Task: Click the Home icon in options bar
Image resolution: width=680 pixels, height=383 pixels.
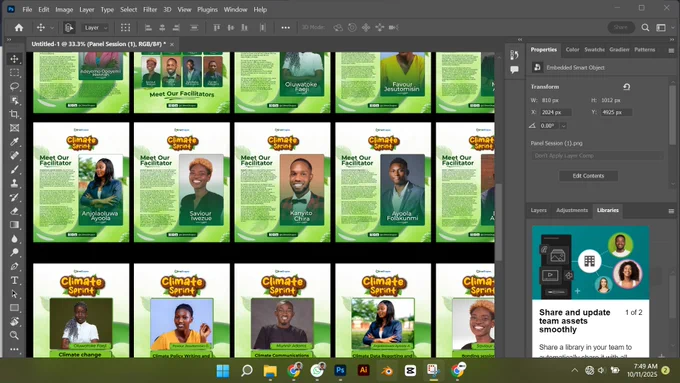Action: click(x=19, y=28)
